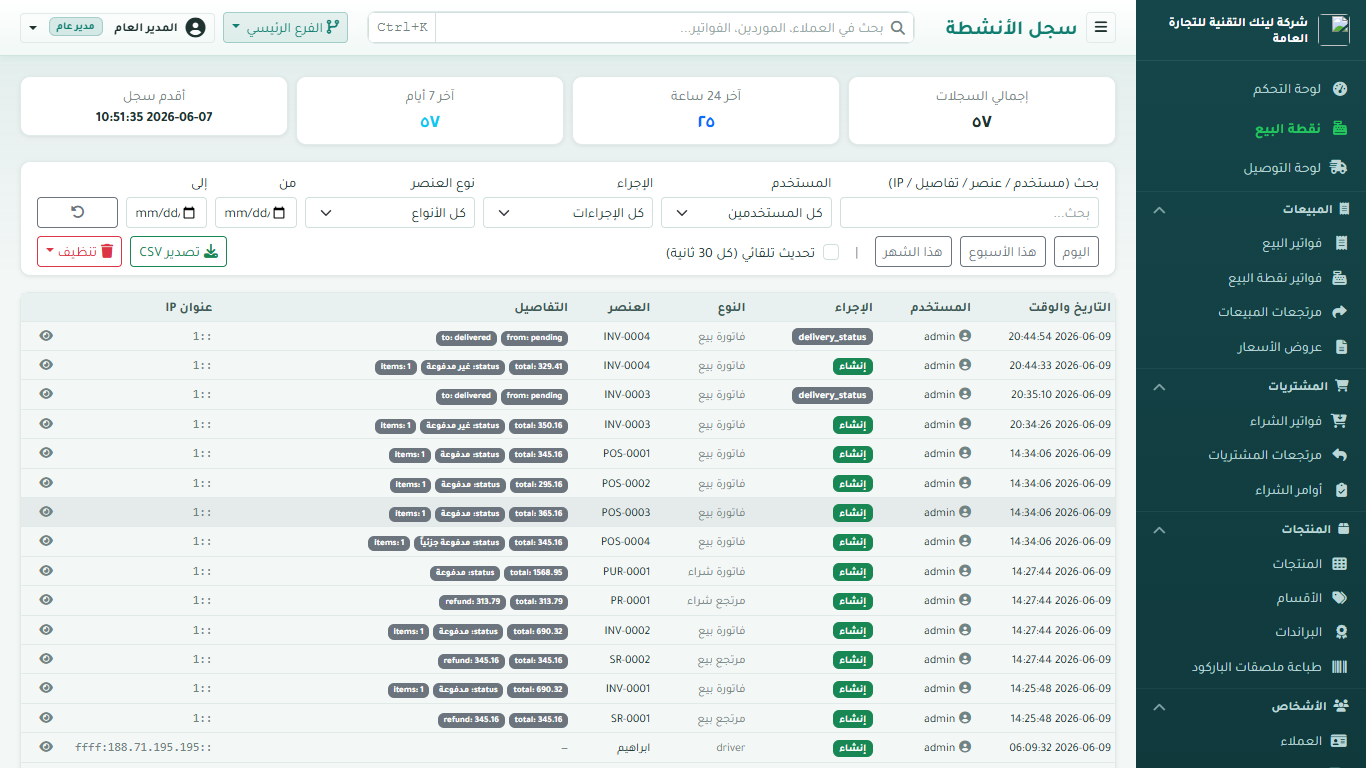
Task: Click the IP address ffff:188.71.195.195
Action: (143, 747)
